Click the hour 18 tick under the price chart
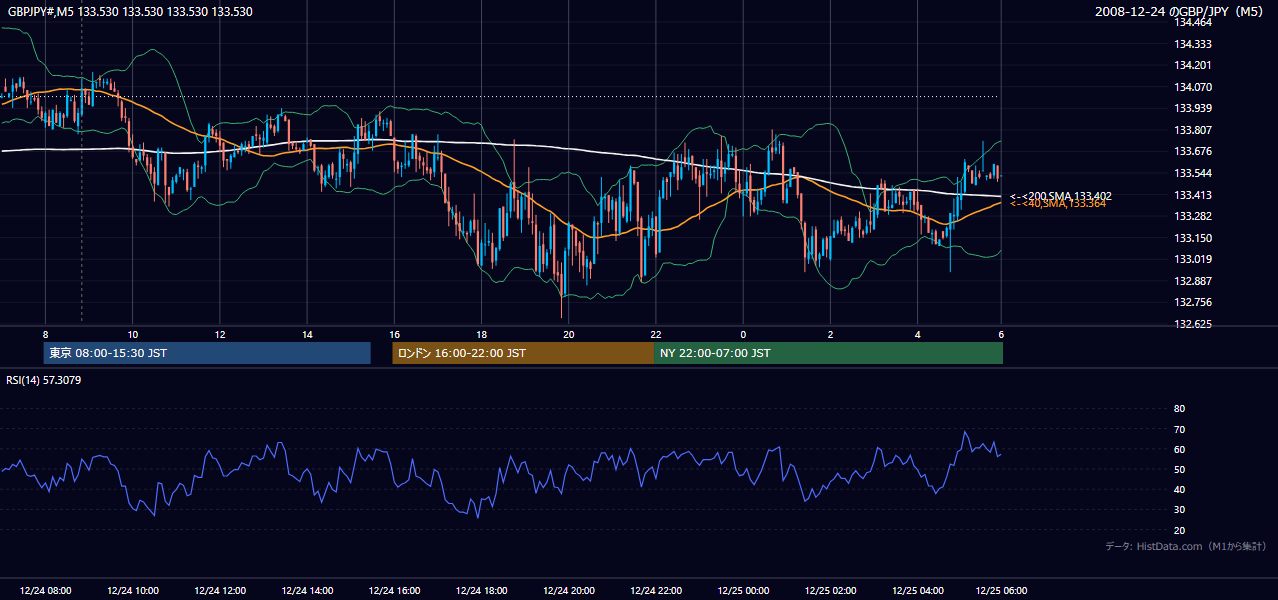The image size is (1278, 600). [481, 334]
